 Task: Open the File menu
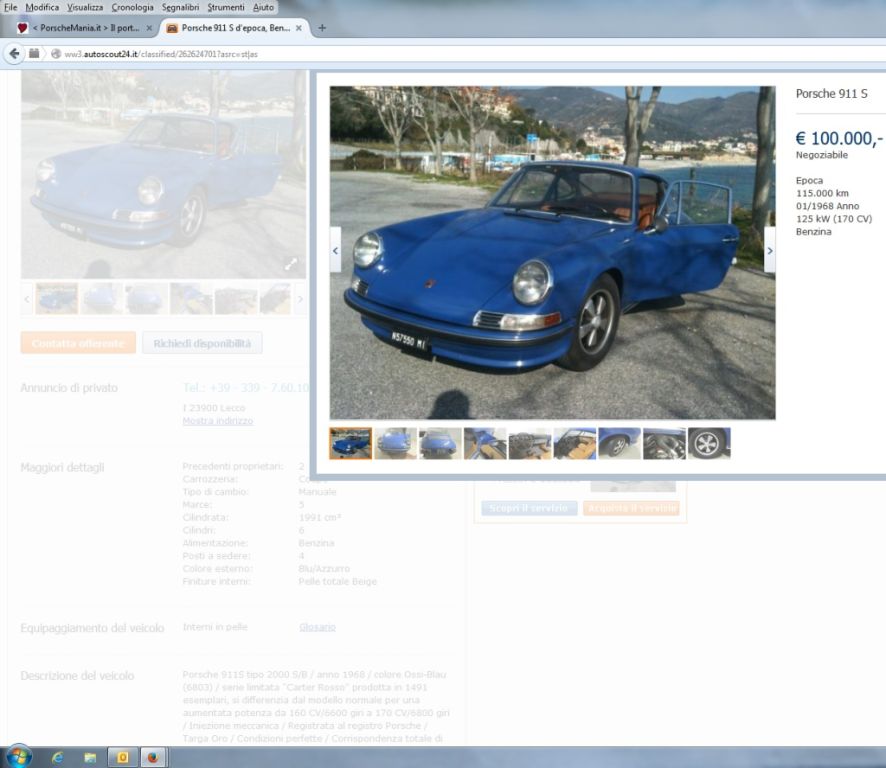(10, 7)
